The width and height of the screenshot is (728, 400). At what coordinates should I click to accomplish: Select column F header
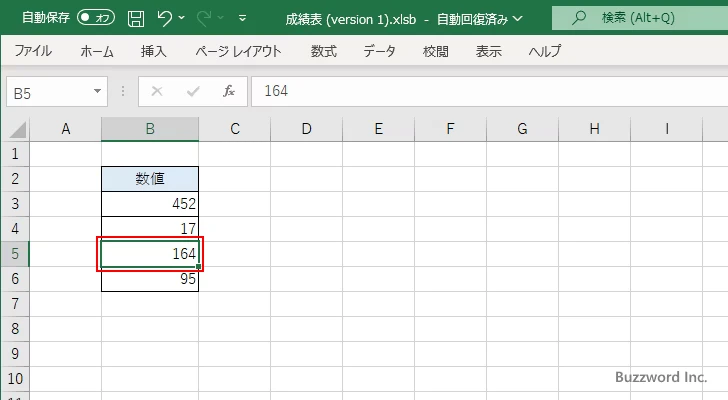click(451, 129)
